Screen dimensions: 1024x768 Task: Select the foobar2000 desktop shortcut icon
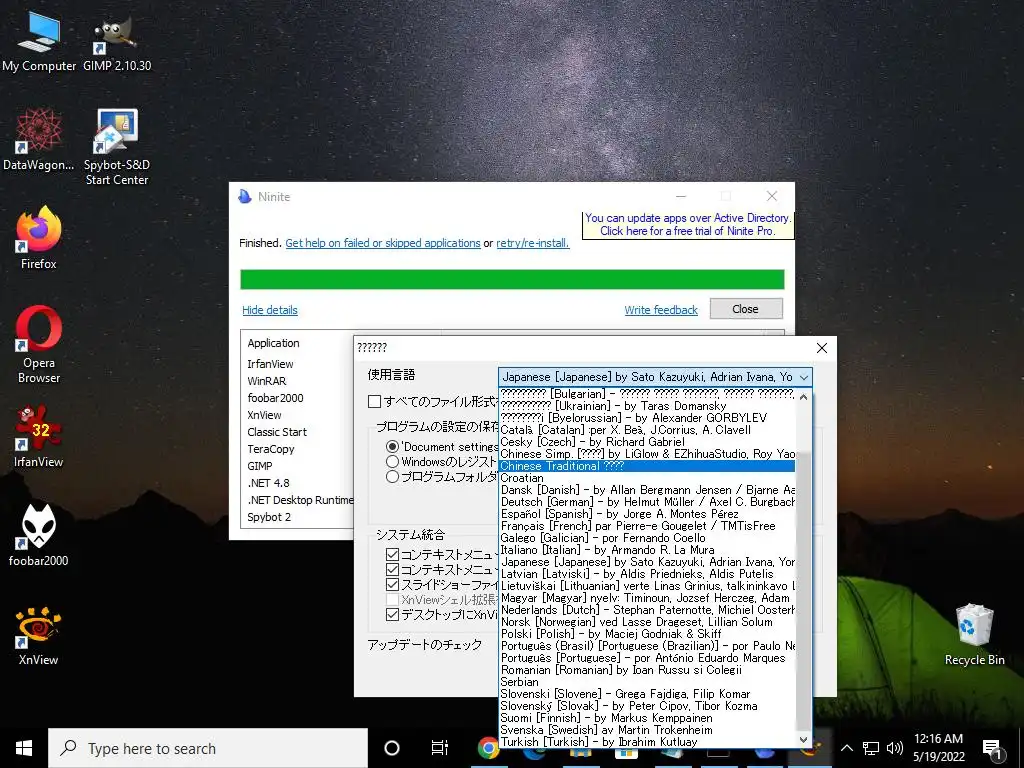(x=39, y=535)
